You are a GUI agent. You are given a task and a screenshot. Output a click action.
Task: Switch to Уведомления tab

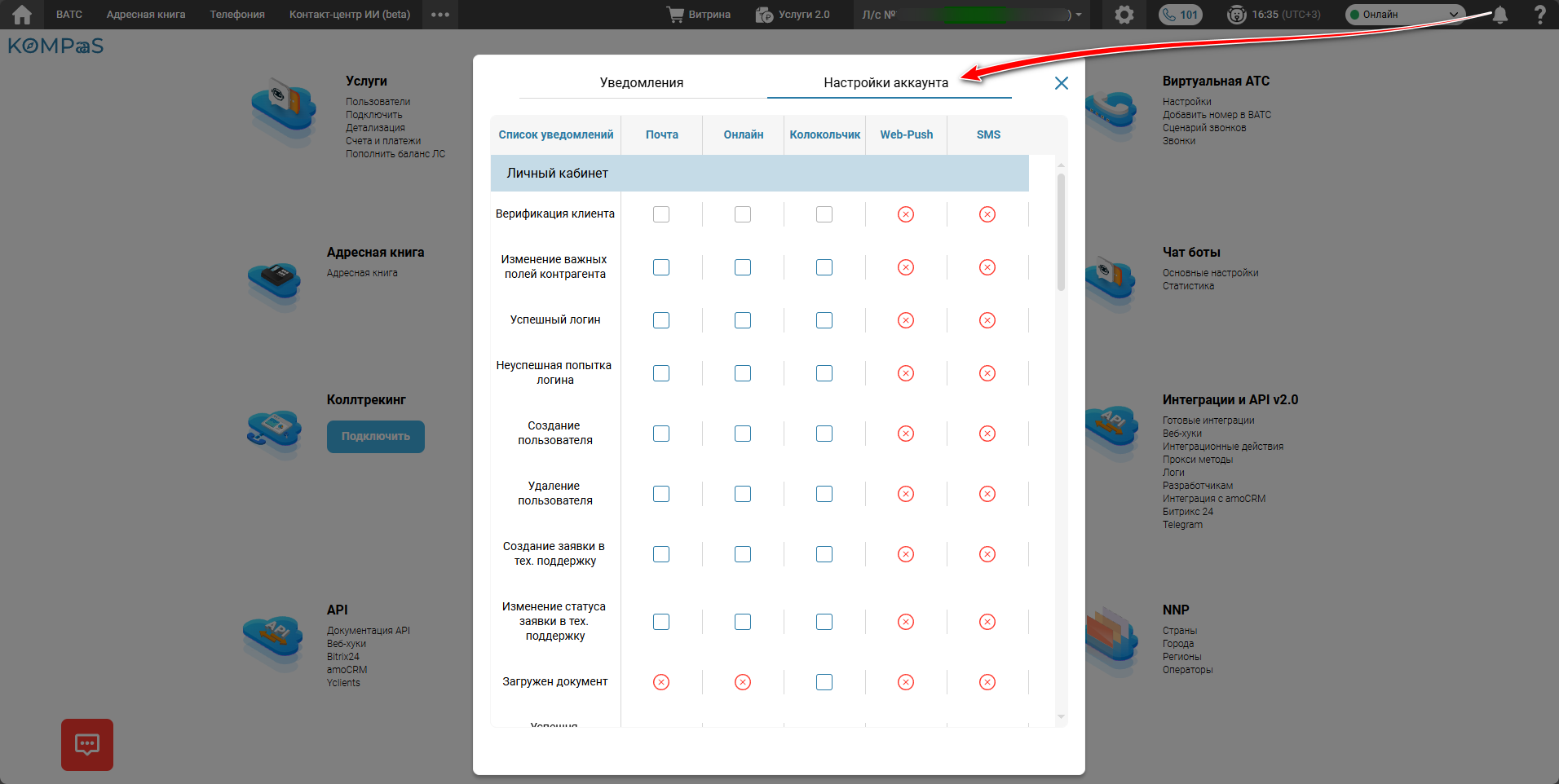(642, 82)
